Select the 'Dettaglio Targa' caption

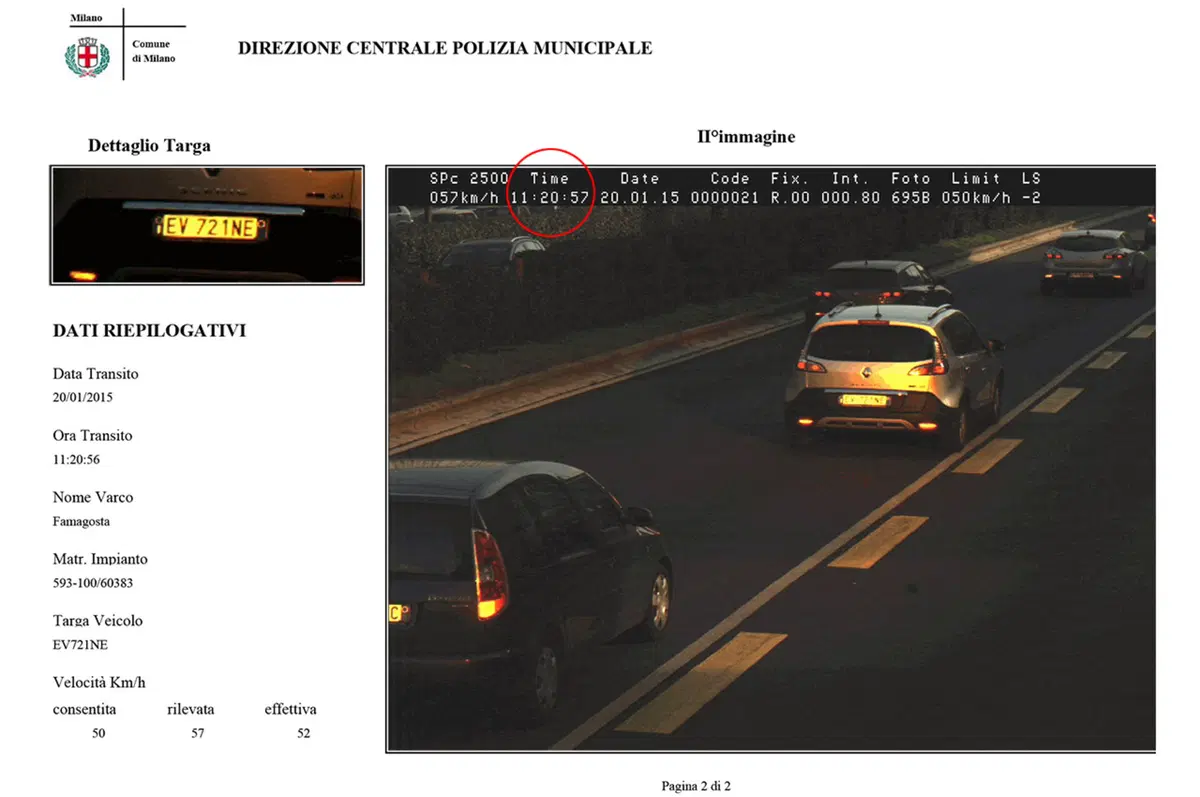click(149, 146)
